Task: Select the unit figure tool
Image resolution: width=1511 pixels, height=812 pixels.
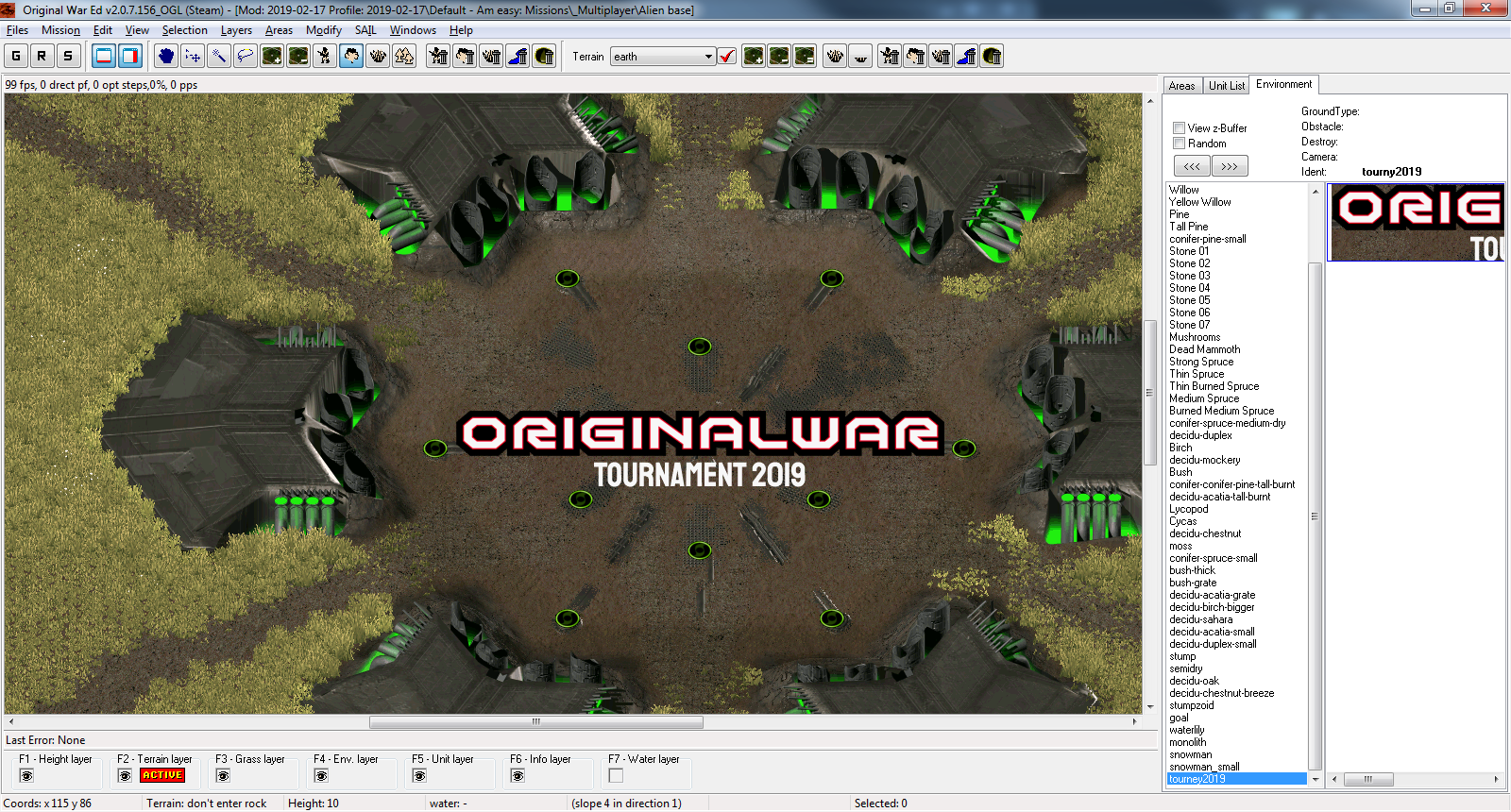Action: pos(325,56)
